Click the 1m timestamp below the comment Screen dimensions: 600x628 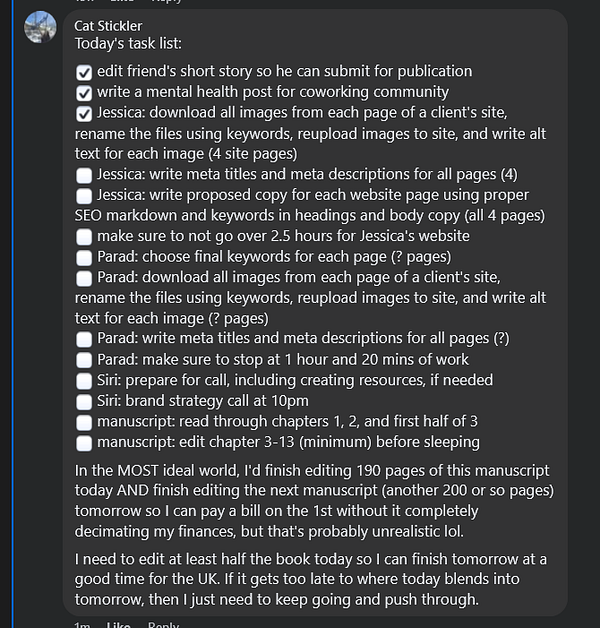(82, 625)
